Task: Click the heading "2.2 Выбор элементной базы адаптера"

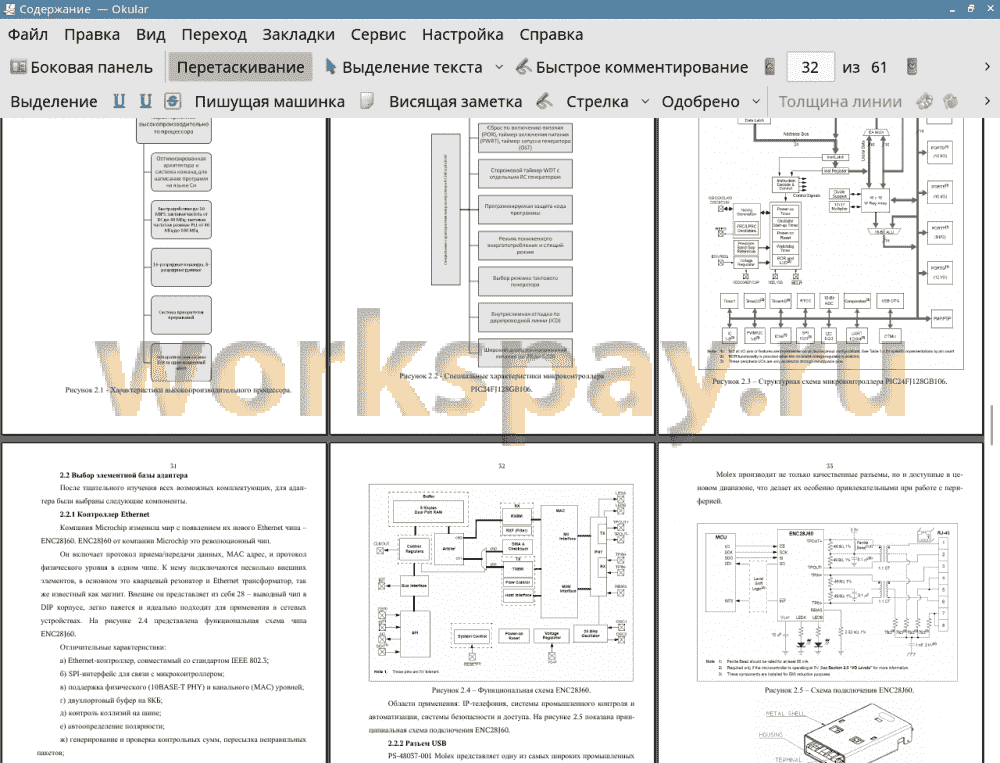Action: (x=124, y=475)
